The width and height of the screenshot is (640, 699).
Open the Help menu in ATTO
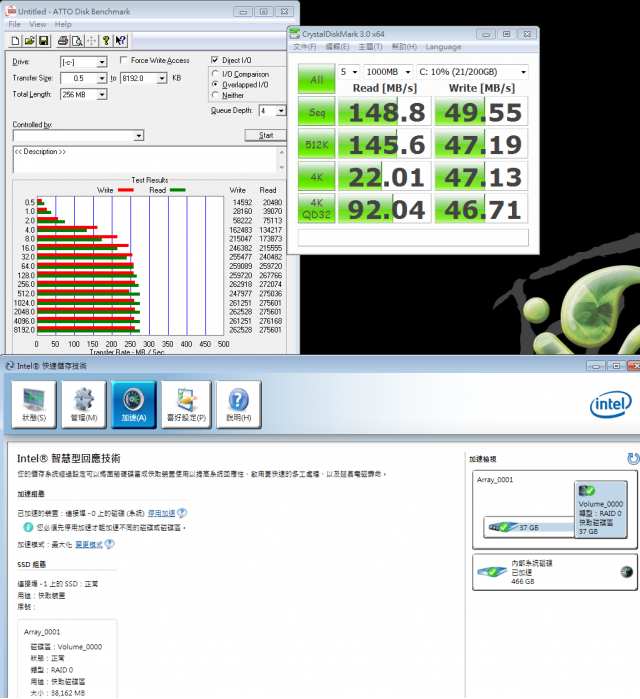click(x=63, y=24)
